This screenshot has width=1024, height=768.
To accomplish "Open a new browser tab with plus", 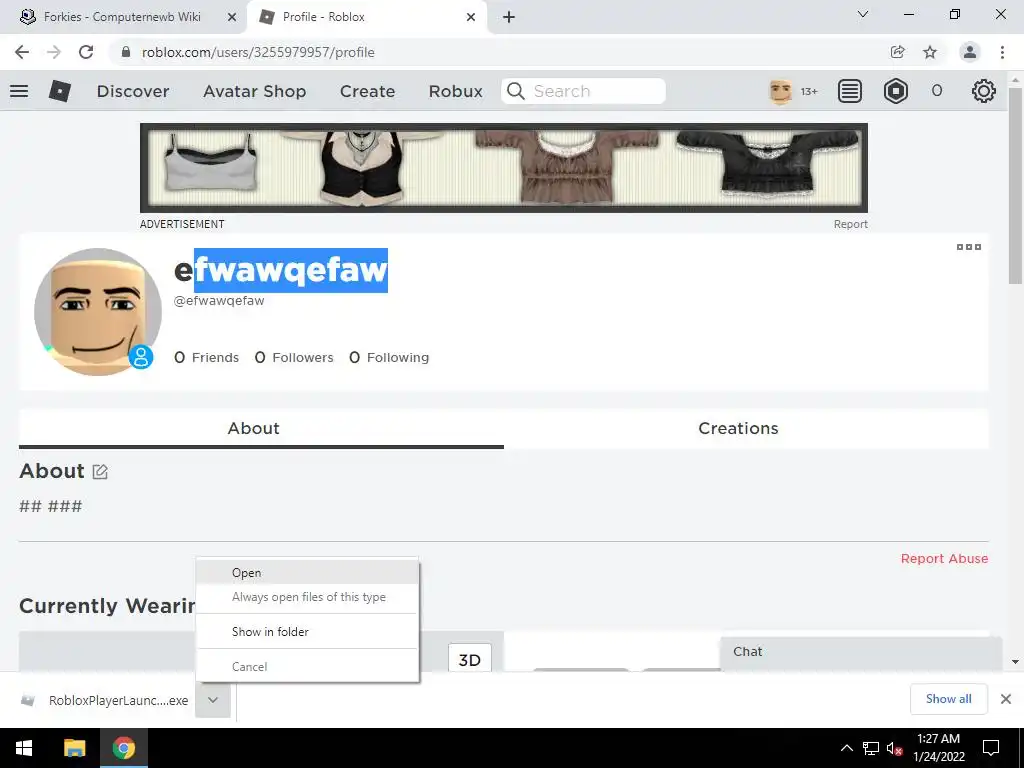I will tap(509, 17).
